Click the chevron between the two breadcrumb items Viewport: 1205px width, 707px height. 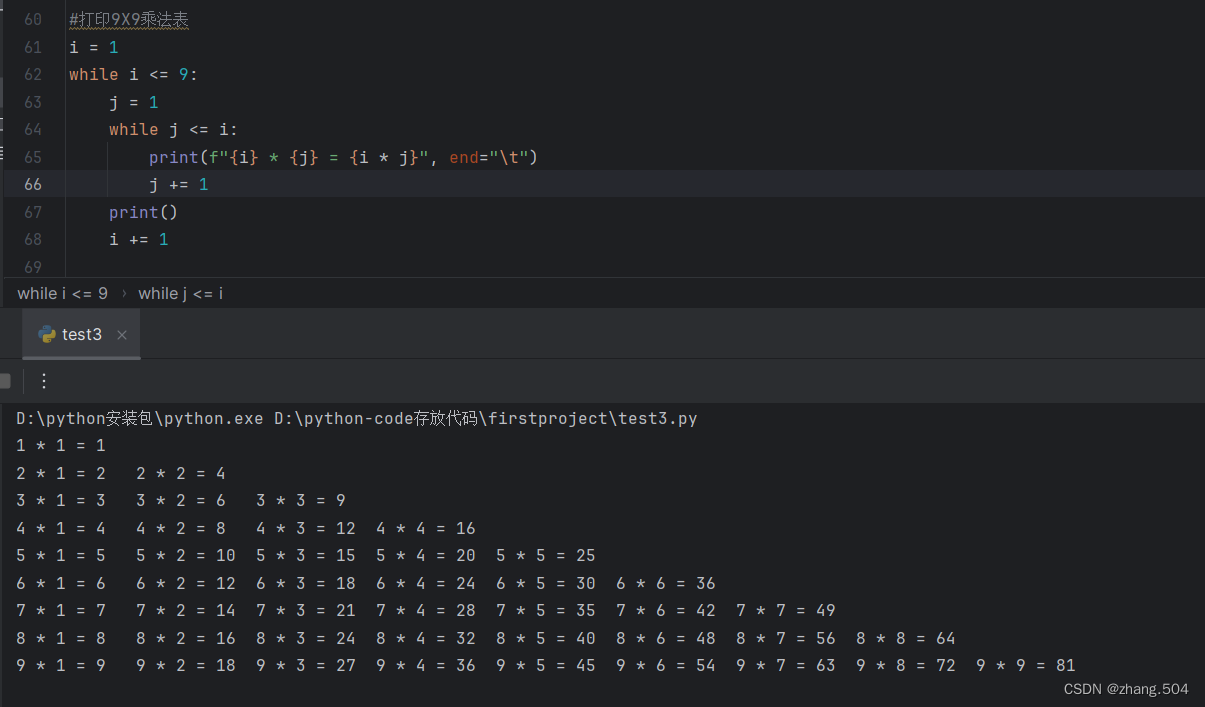coord(122,293)
